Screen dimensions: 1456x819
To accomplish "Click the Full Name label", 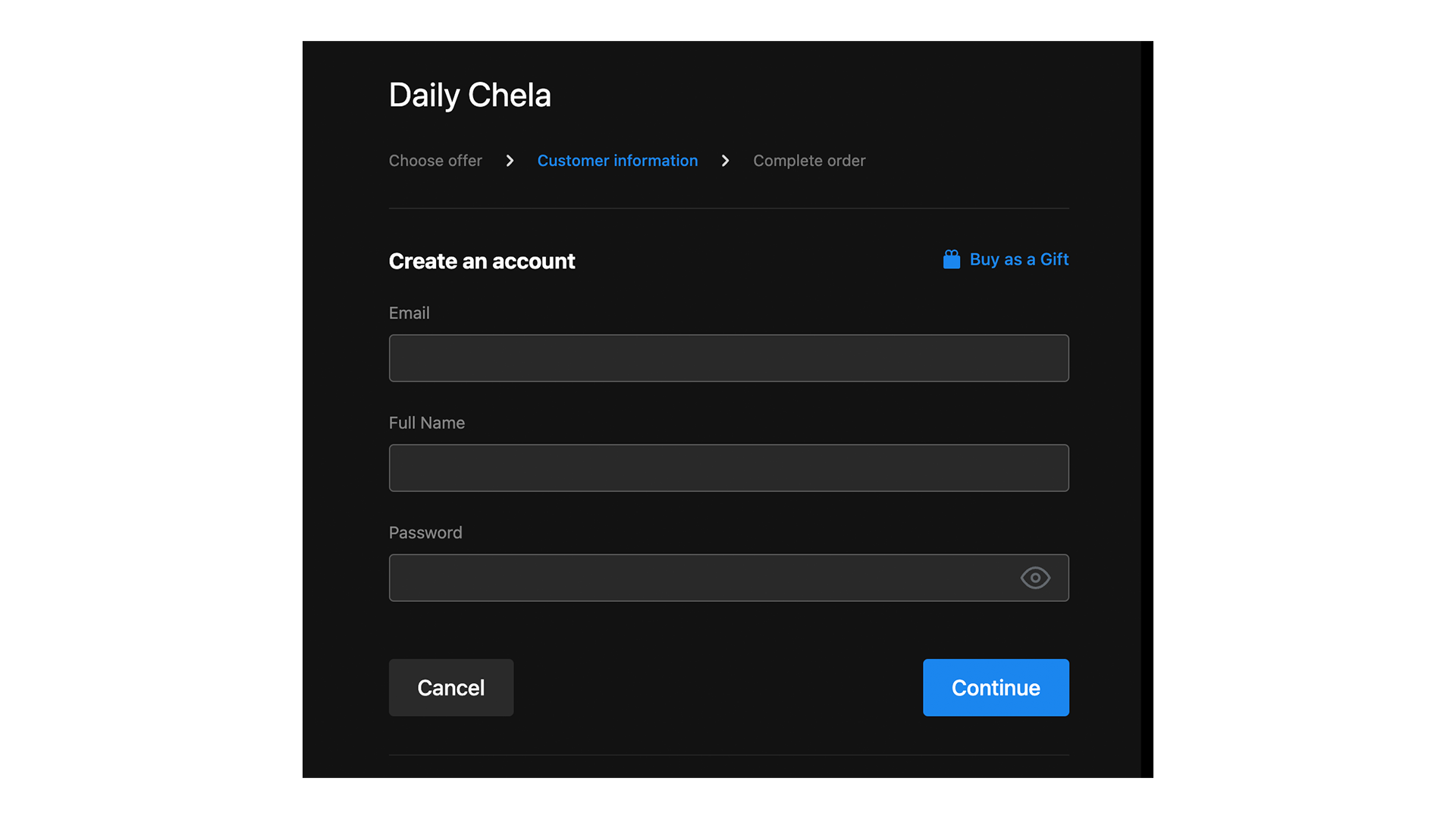I will 426,423.
